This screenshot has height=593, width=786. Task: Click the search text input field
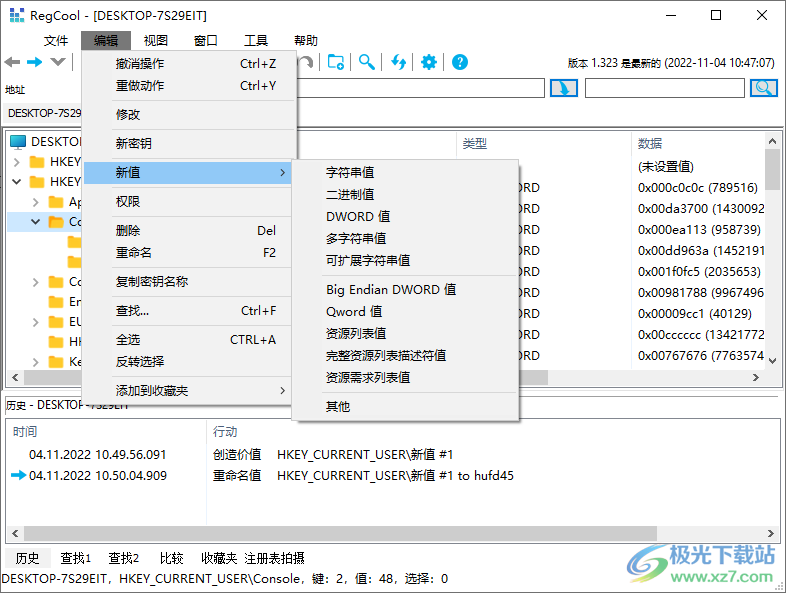click(x=665, y=88)
